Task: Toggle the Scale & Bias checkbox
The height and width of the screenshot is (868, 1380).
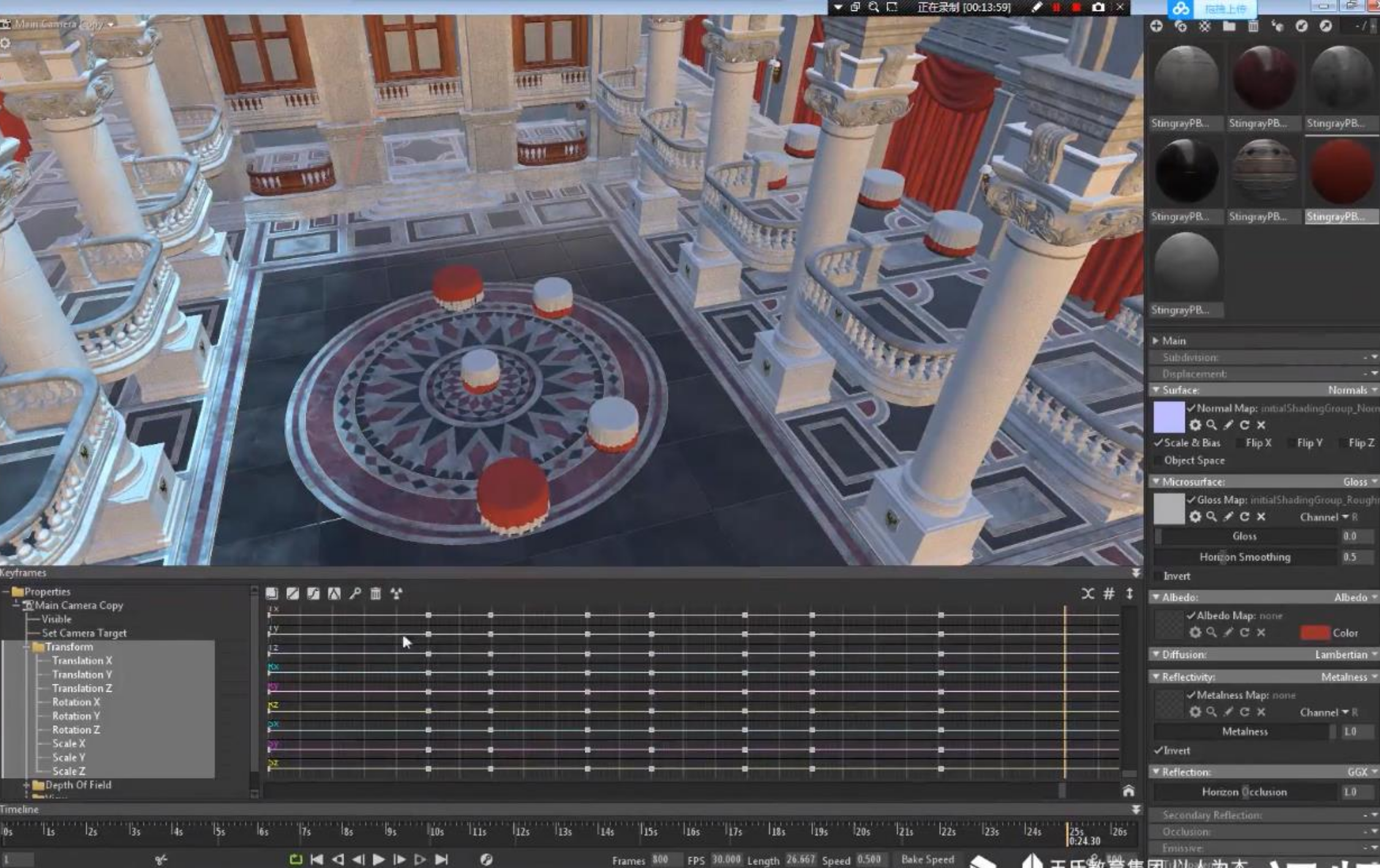Action: pyautogui.click(x=1159, y=443)
